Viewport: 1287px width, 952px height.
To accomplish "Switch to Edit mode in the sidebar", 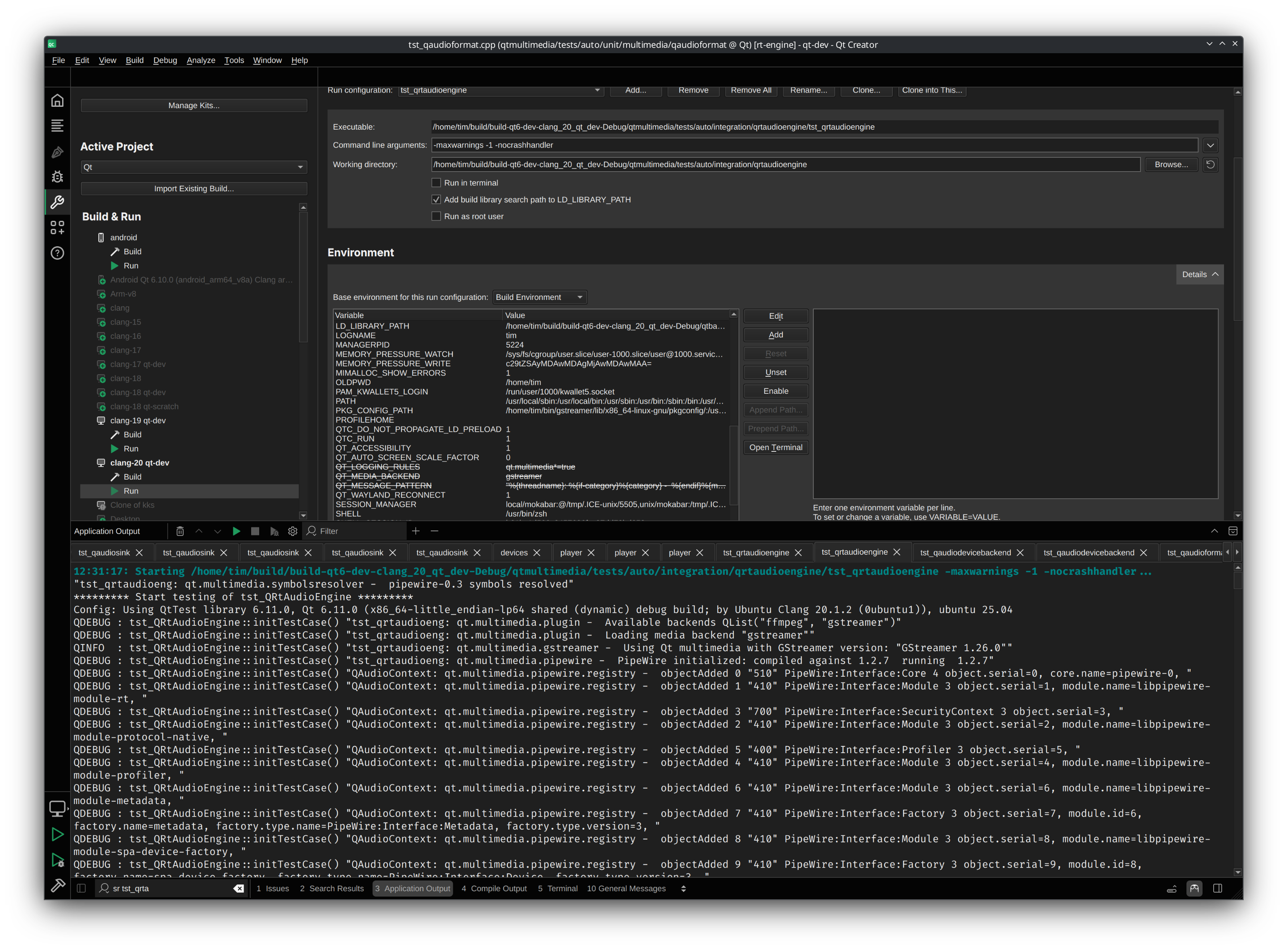I will (x=57, y=126).
